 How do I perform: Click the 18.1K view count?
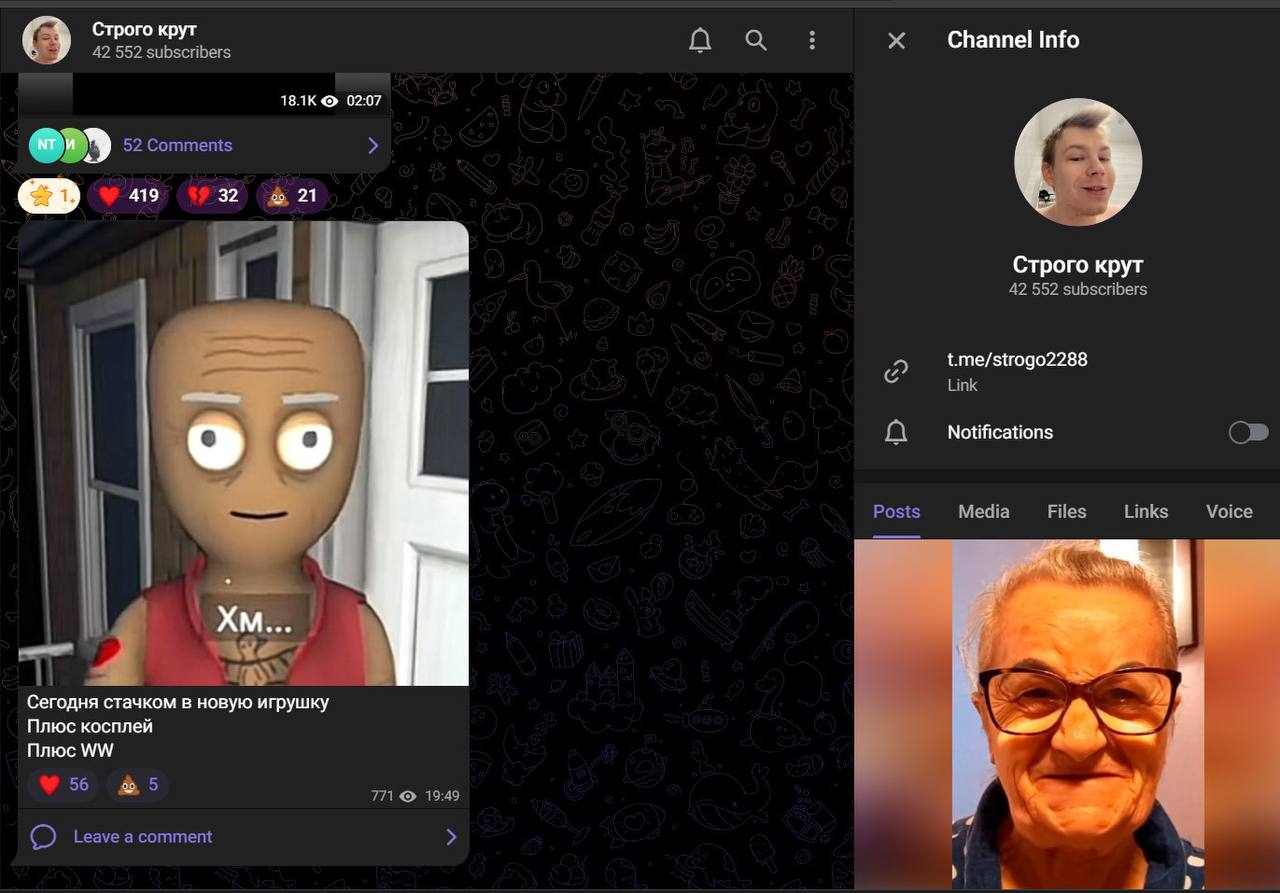coord(298,101)
